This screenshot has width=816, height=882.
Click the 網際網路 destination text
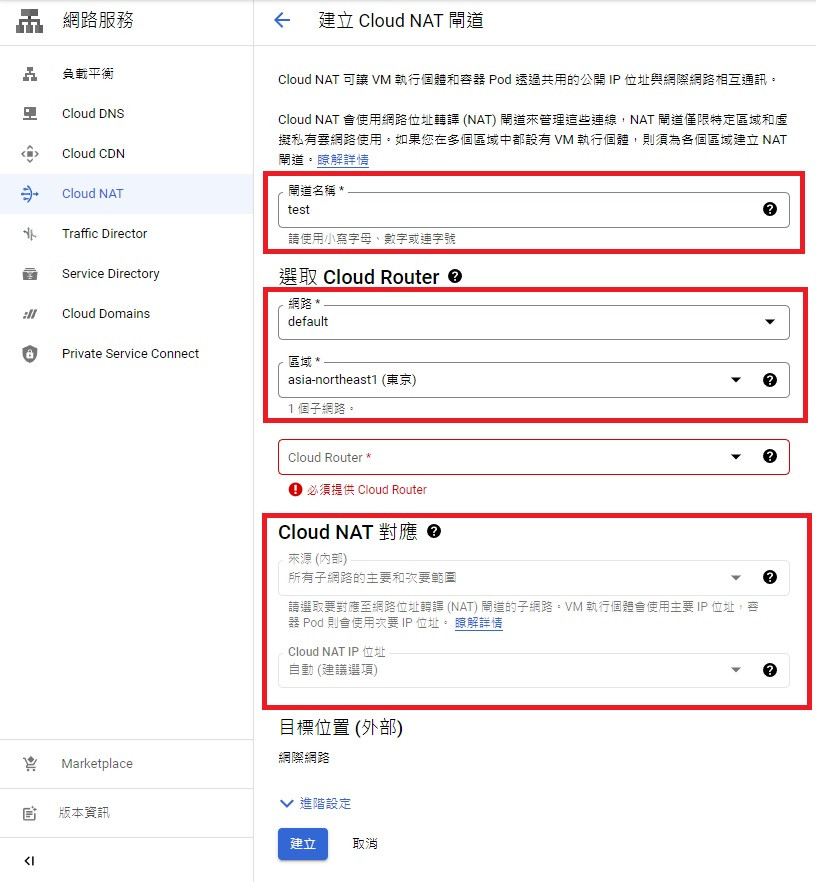click(x=304, y=758)
